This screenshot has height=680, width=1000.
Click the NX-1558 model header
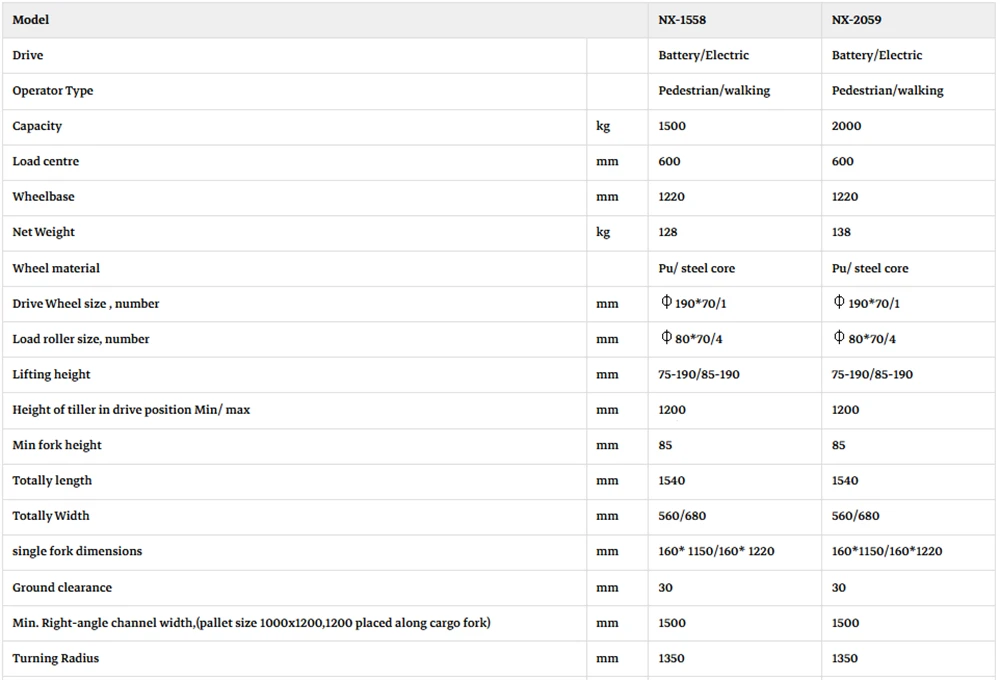682,20
